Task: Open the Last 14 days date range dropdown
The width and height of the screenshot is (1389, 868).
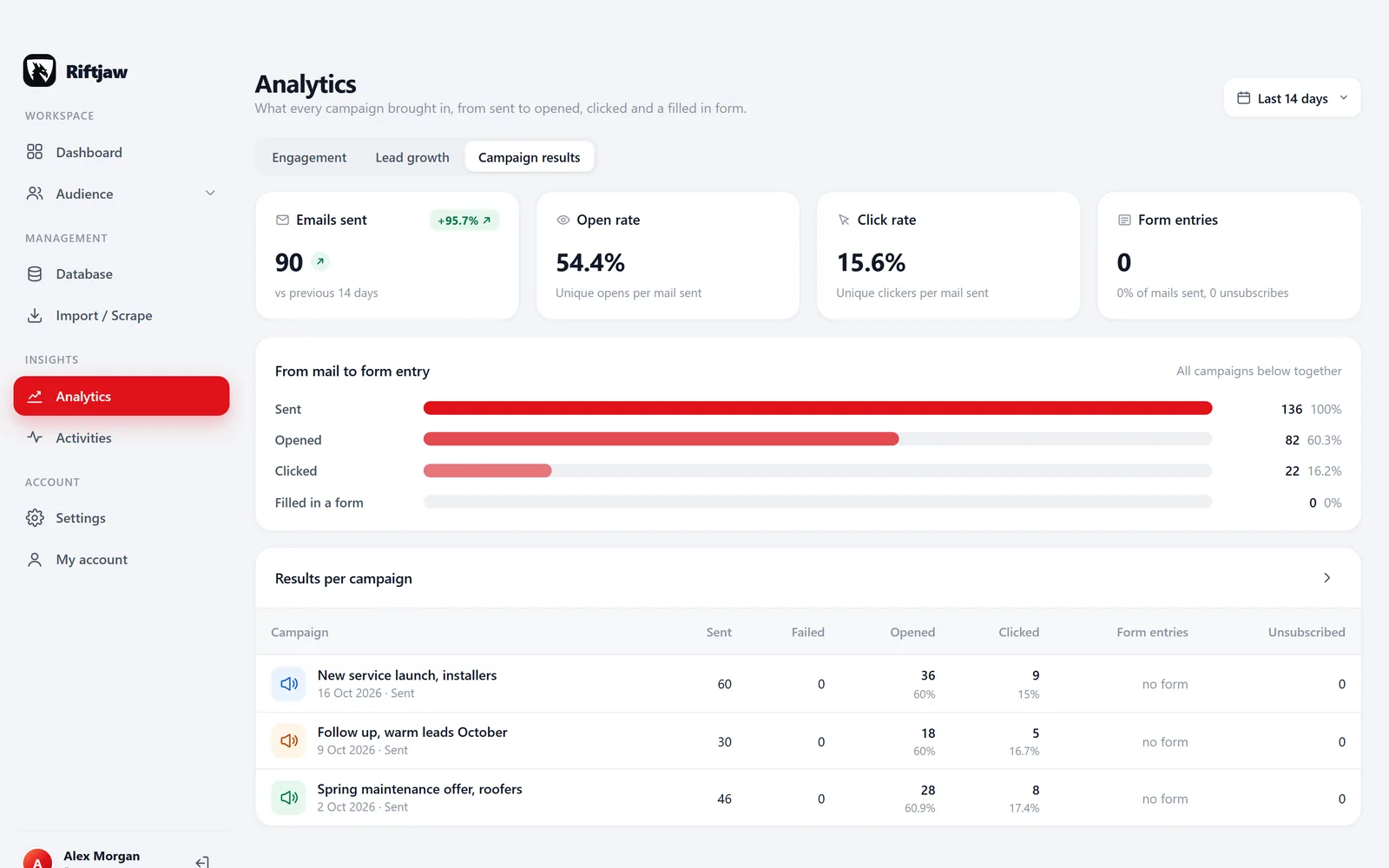Action: [1293, 98]
